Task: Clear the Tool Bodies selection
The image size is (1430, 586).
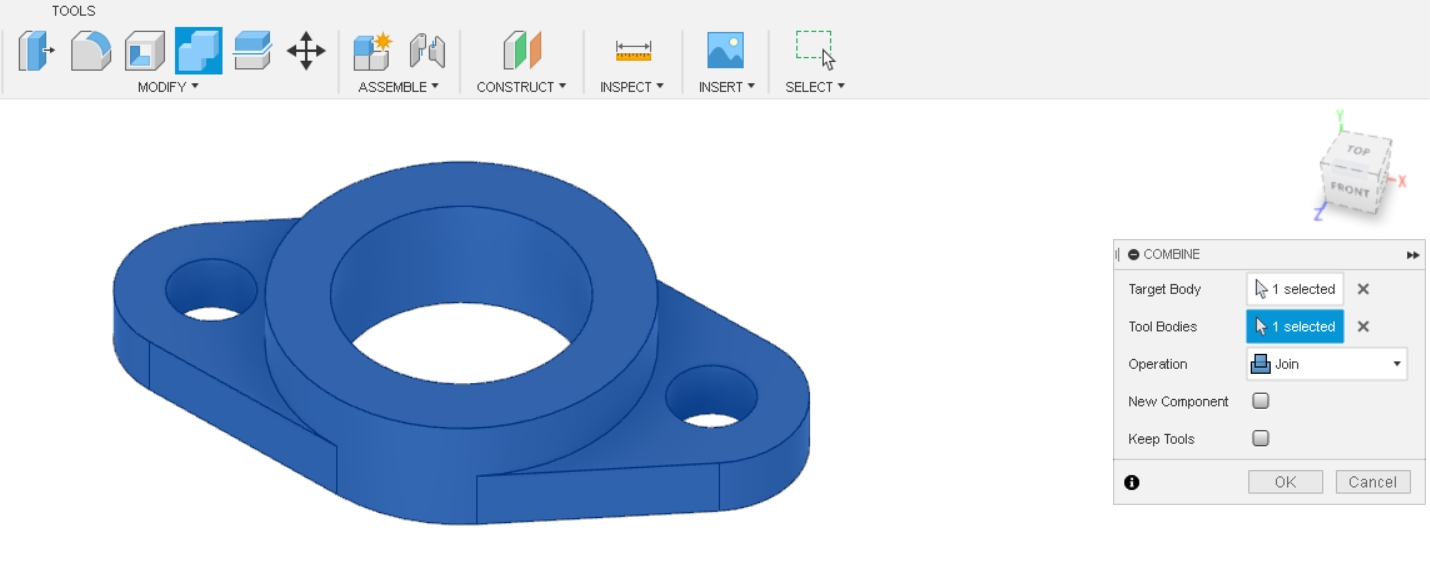Action: 1363,326
